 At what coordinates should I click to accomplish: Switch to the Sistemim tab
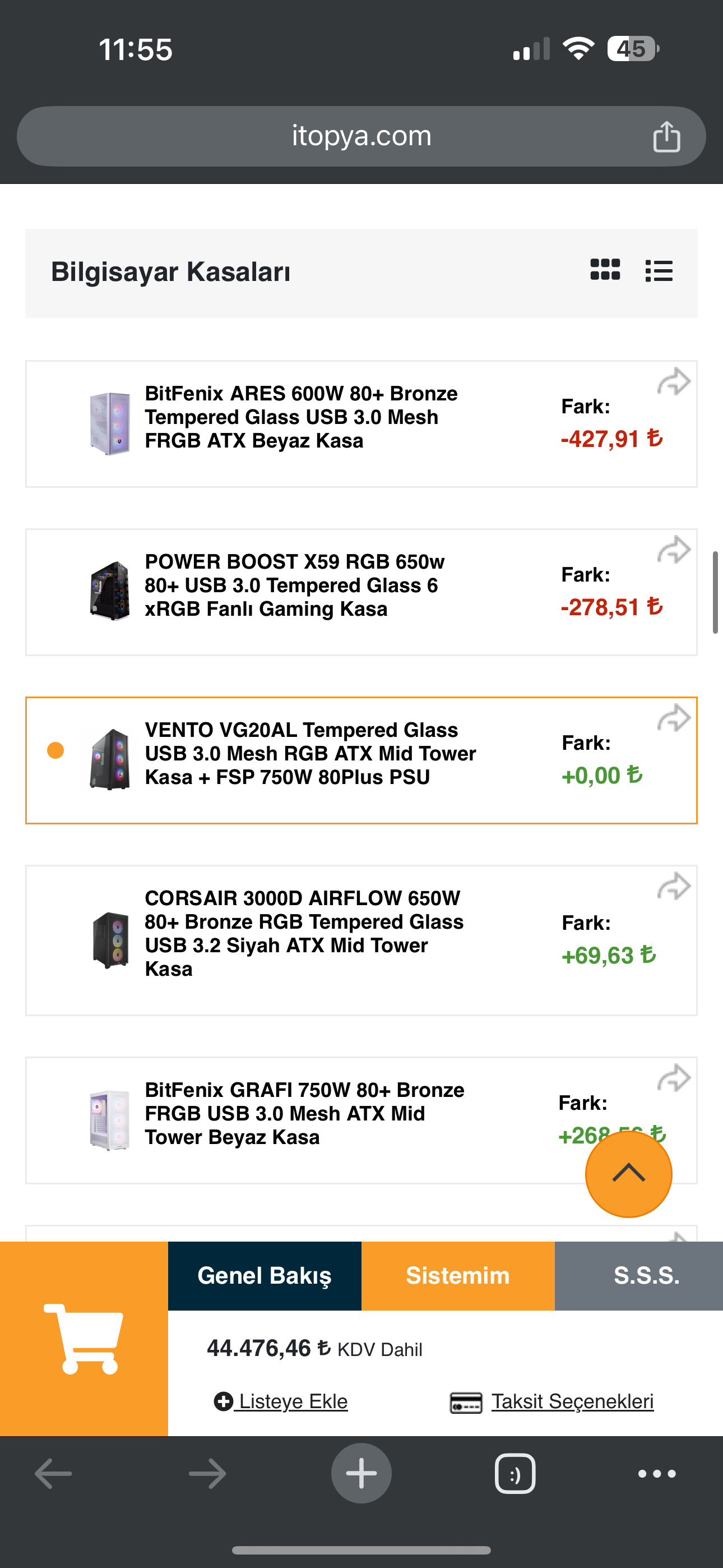click(458, 1276)
